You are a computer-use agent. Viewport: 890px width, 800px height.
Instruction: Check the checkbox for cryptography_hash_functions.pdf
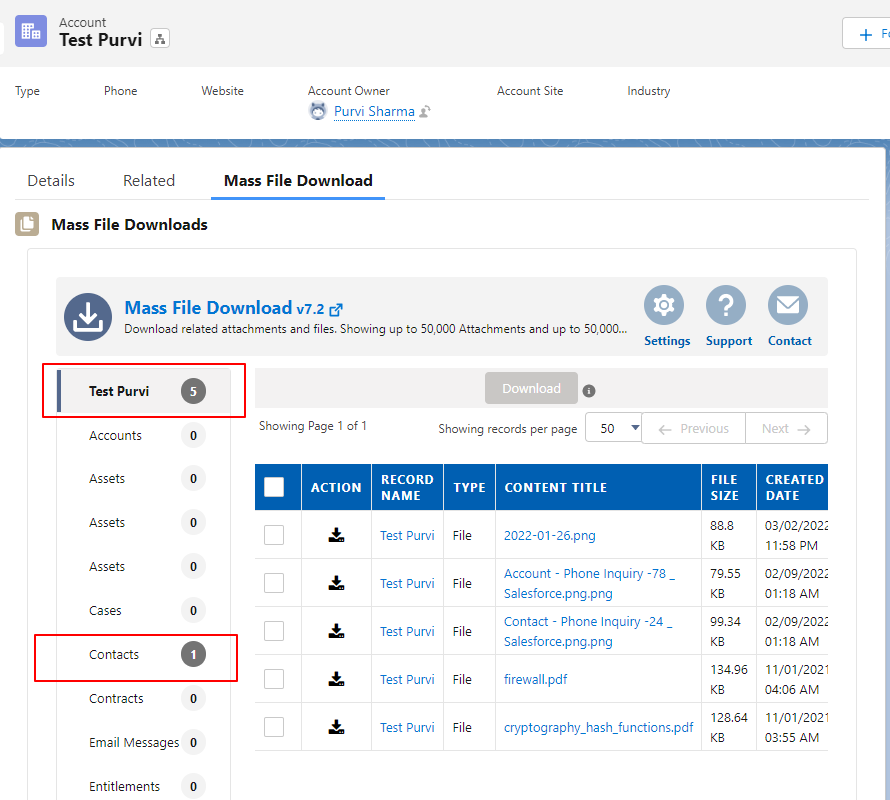click(x=275, y=727)
